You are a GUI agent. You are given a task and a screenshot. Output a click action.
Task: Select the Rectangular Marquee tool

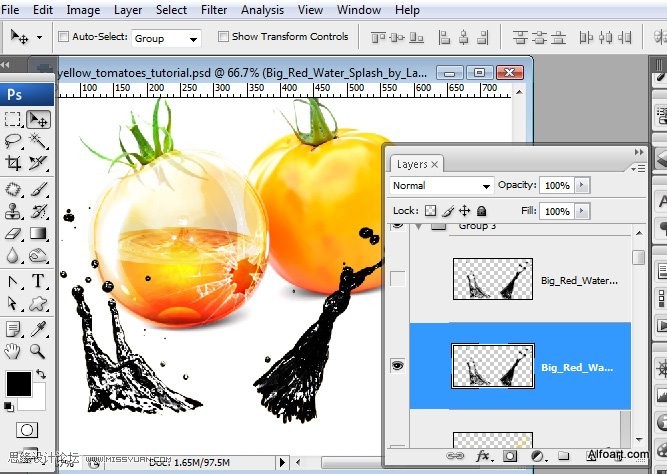pyautogui.click(x=13, y=120)
